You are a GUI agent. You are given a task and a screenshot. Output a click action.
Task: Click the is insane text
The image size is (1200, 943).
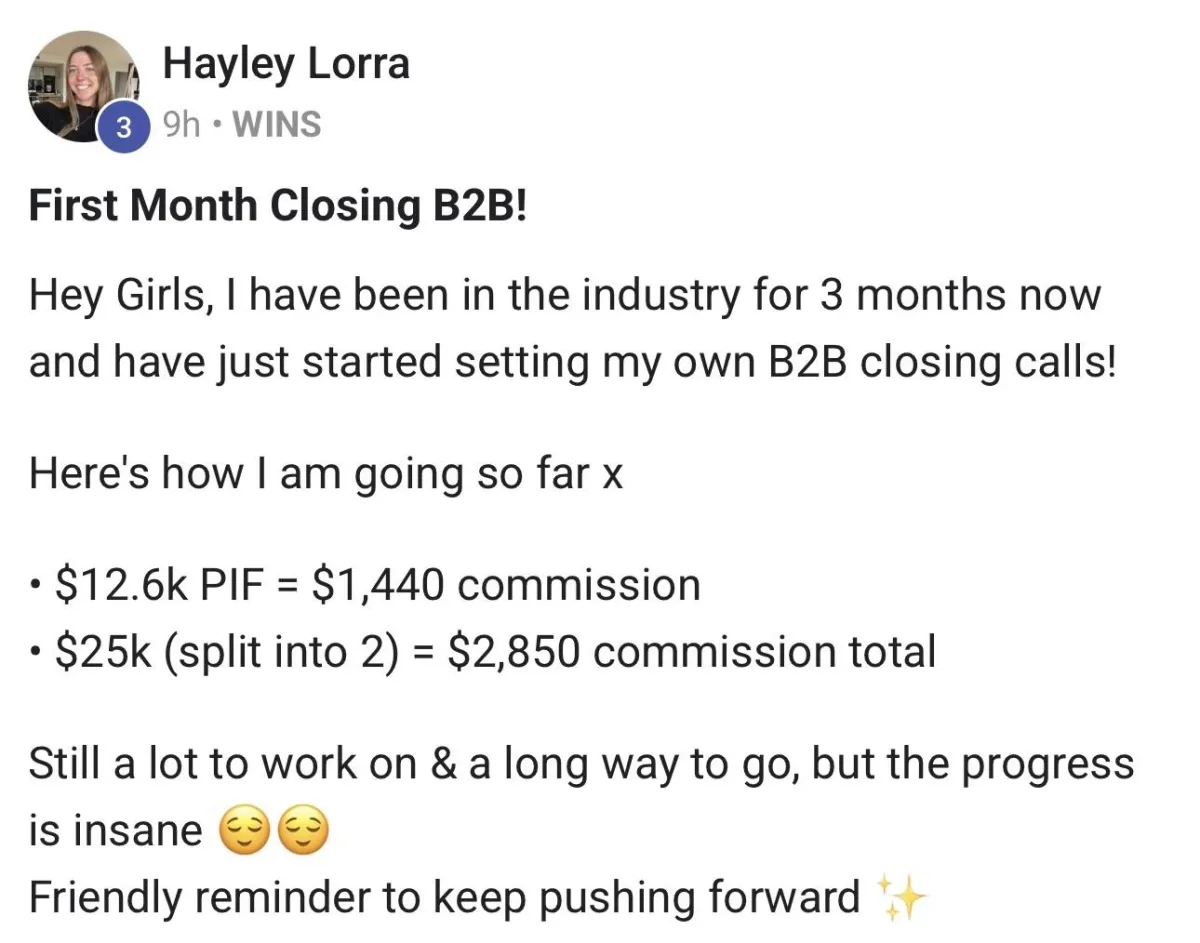[115, 831]
